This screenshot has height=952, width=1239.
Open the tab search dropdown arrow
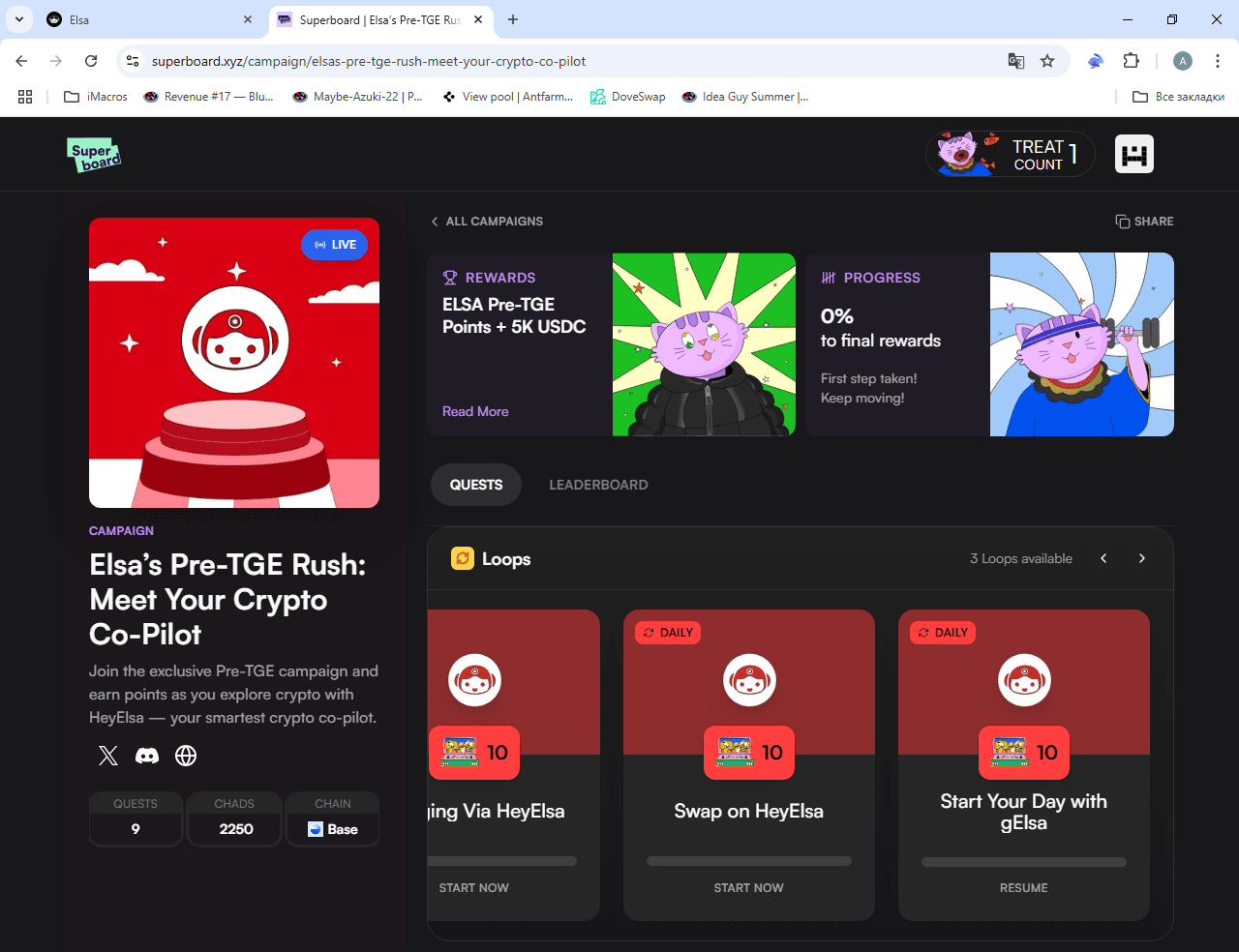click(x=18, y=19)
